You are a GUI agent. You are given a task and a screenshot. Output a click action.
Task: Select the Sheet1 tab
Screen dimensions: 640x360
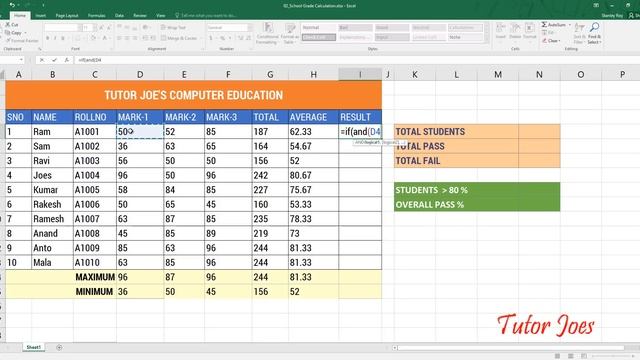[33, 347]
